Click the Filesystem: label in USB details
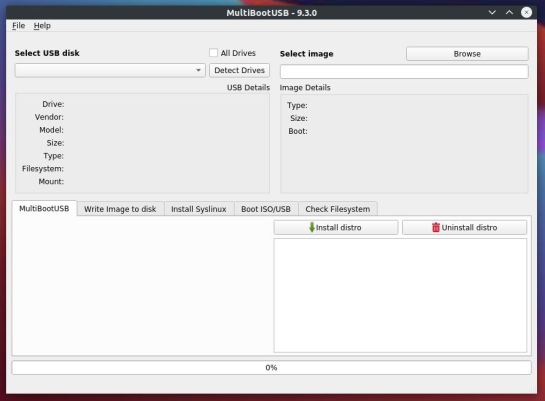The image size is (545, 401). [43, 169]
